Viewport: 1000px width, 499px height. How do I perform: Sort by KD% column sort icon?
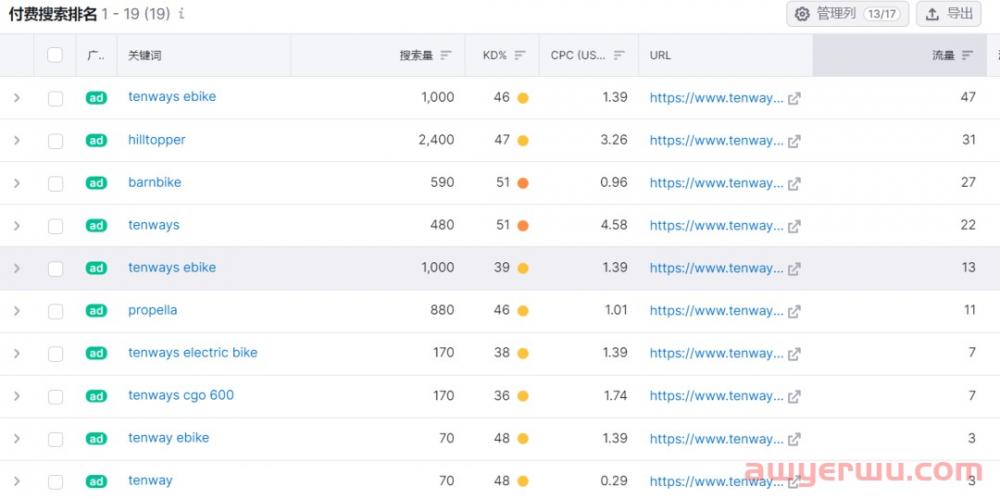click(520, 55)
